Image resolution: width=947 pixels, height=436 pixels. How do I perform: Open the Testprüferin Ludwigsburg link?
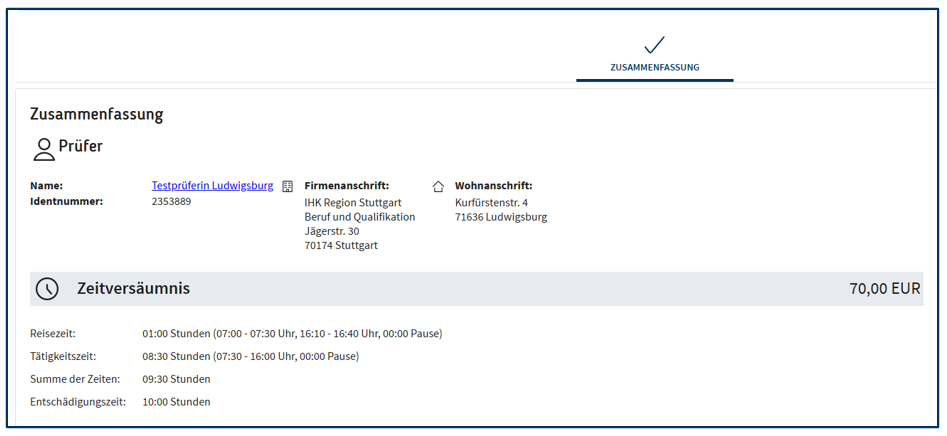tap(212, 186)
